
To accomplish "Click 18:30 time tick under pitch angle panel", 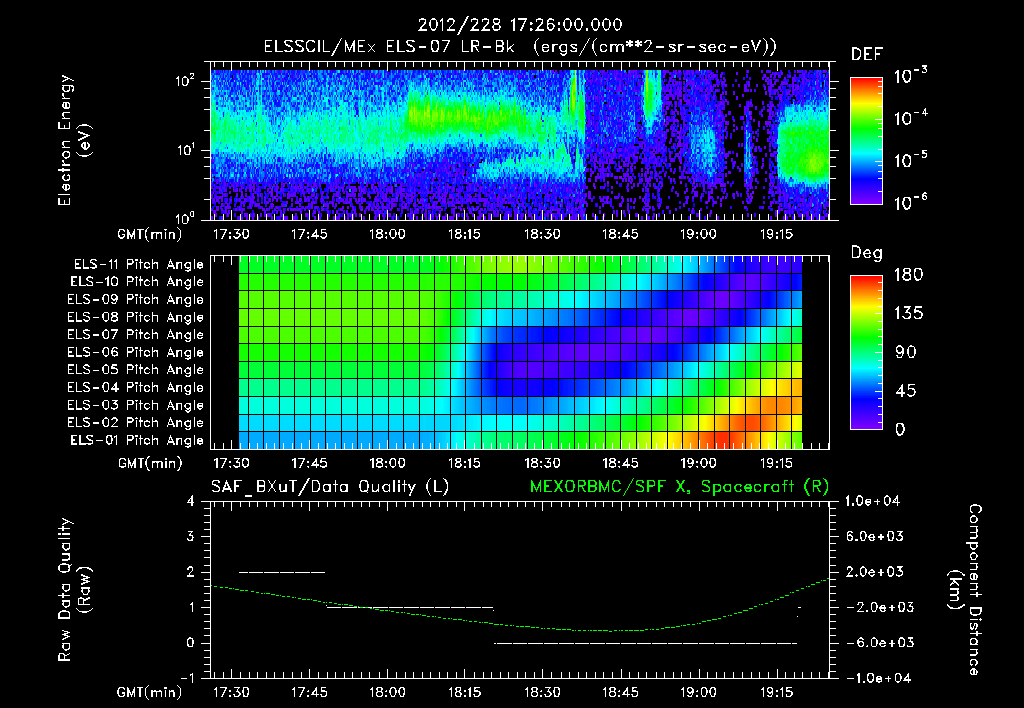I will [542, 463].
